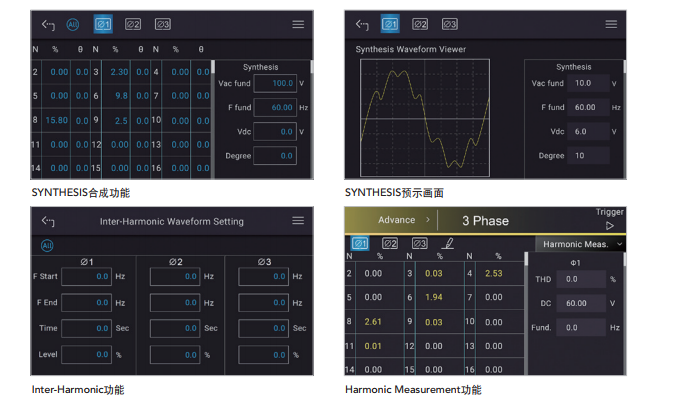Click Ø1 F Start field
The image size is (681, 400).
86,277
